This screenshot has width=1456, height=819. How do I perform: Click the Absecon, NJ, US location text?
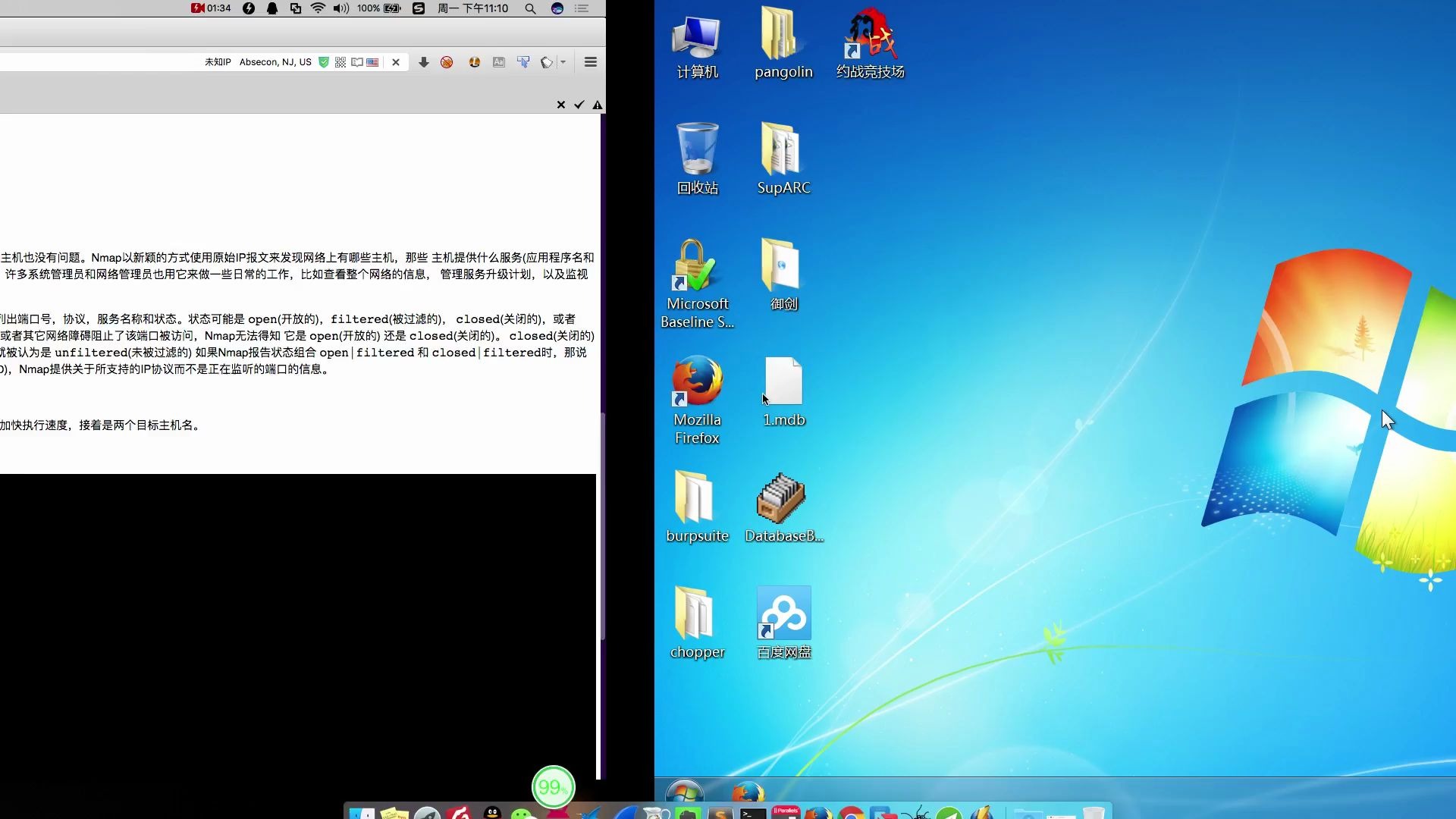pyautogui.click(x=275, y=62)
